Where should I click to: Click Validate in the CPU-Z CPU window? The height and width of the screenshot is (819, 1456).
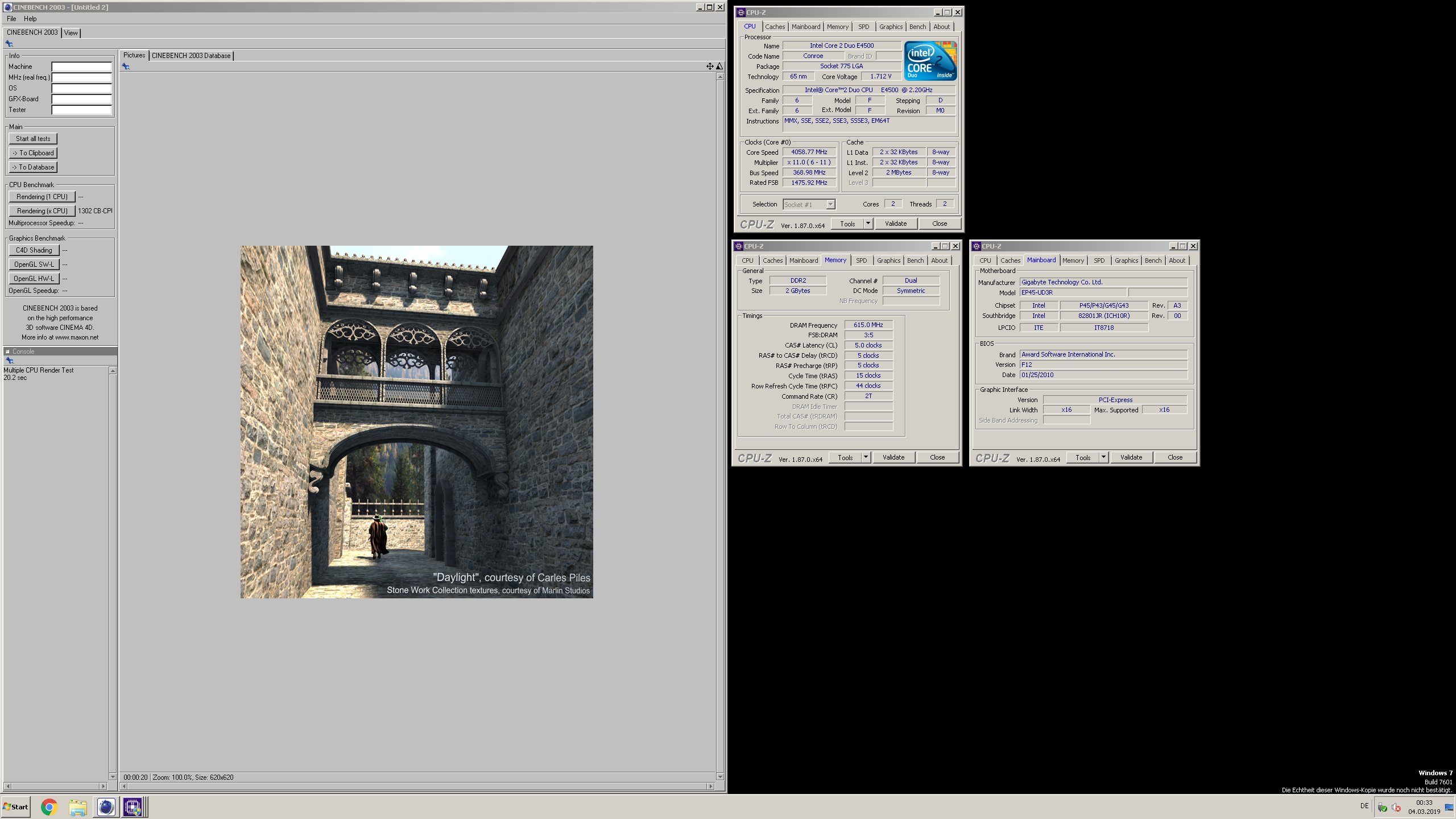pos(896,224)
